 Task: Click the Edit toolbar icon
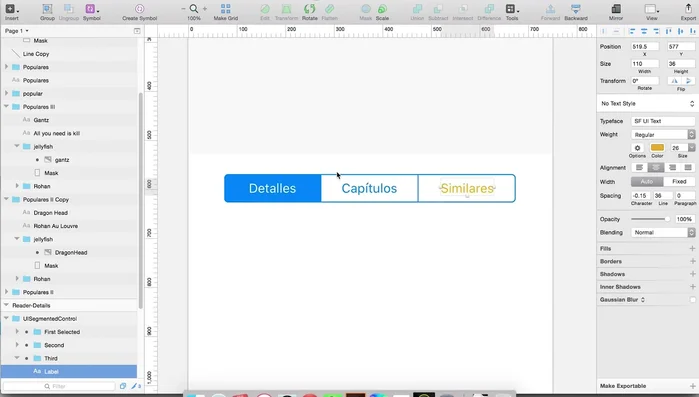265,9
